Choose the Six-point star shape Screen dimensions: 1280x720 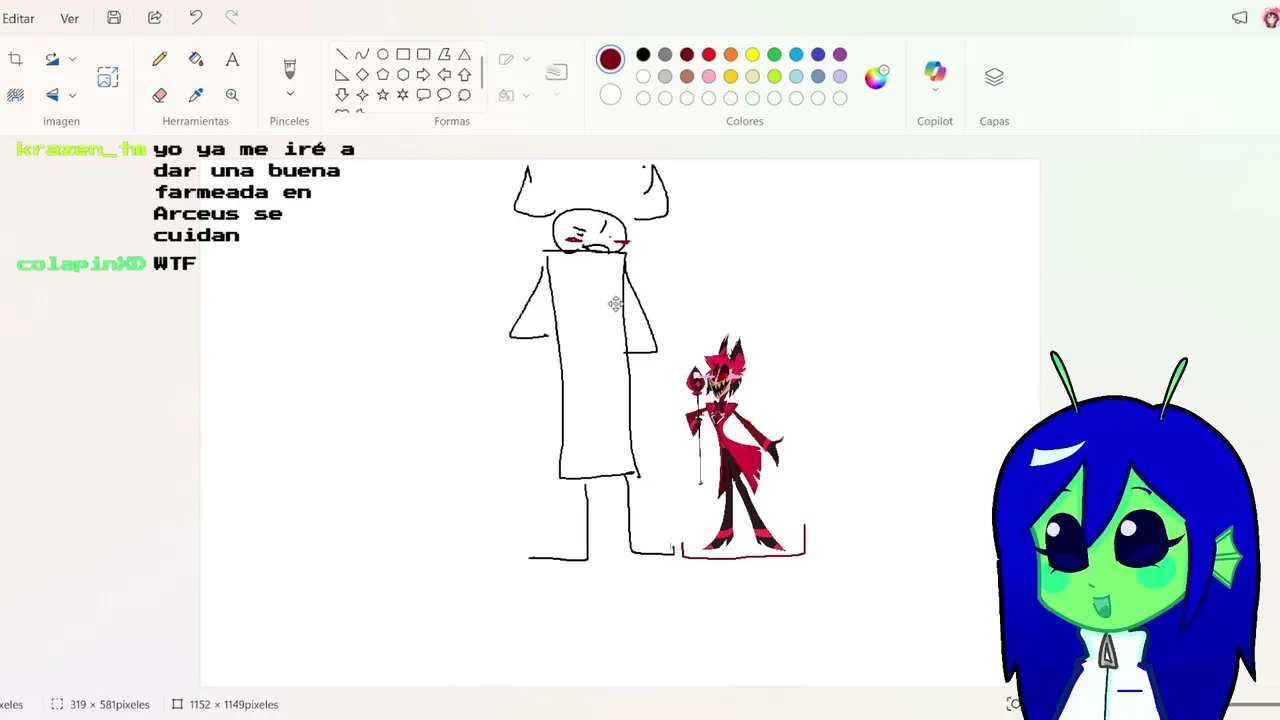coord(403,95)
